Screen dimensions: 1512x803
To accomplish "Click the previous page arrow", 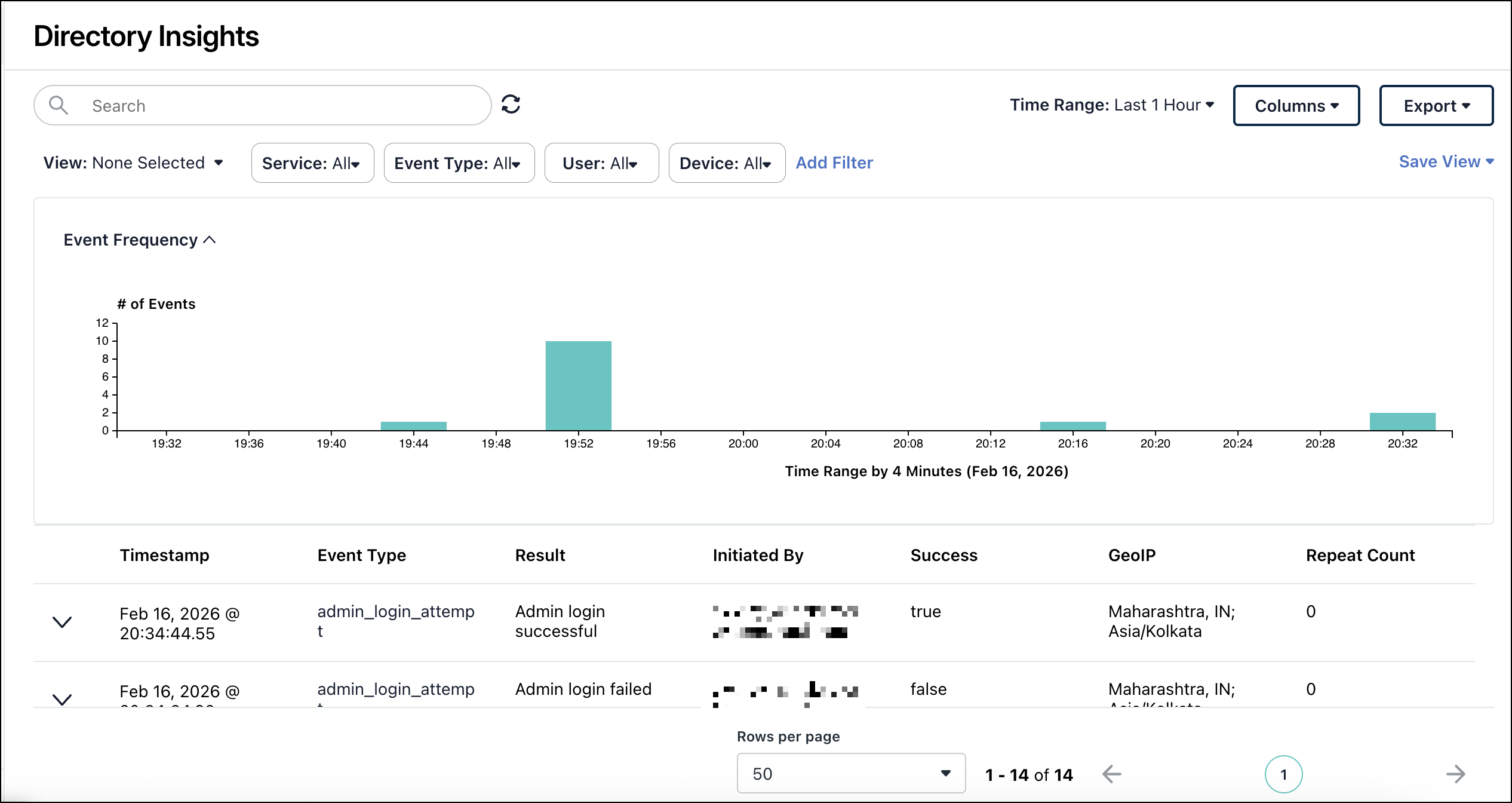I will (x=1112, y=774).
